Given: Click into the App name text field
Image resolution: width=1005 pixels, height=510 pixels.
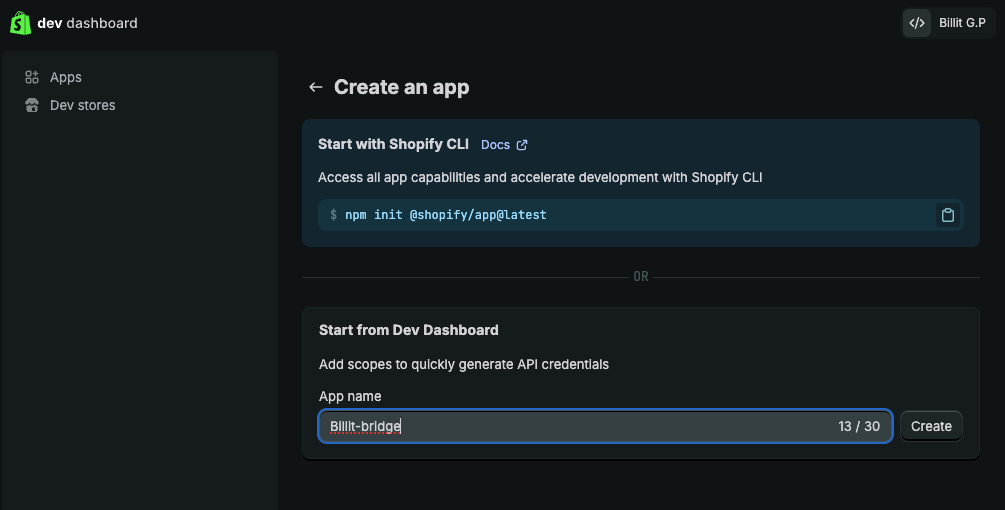Looking at the screenshot, I should pos(580,426).
